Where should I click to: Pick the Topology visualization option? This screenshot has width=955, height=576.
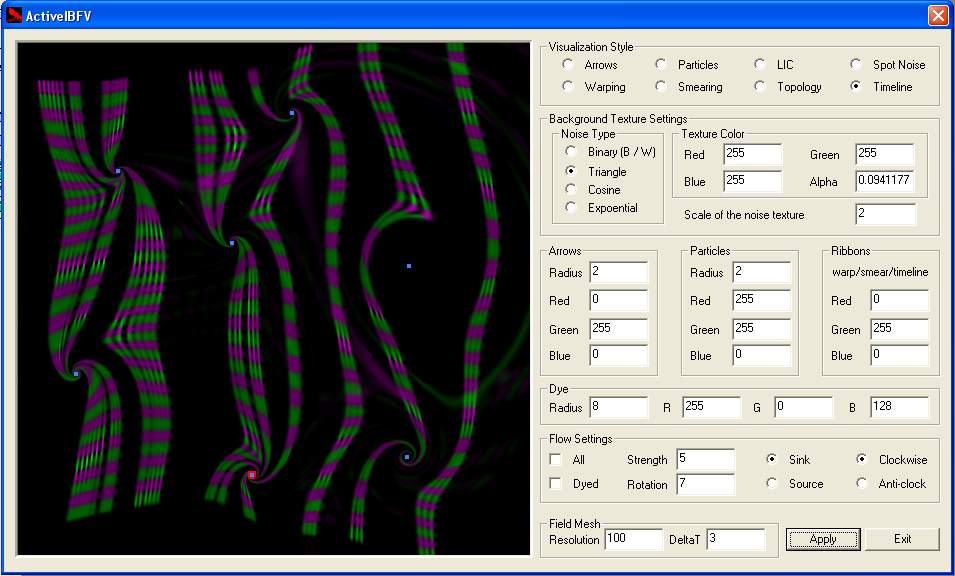pyautogui.click(x=761, y=87)
